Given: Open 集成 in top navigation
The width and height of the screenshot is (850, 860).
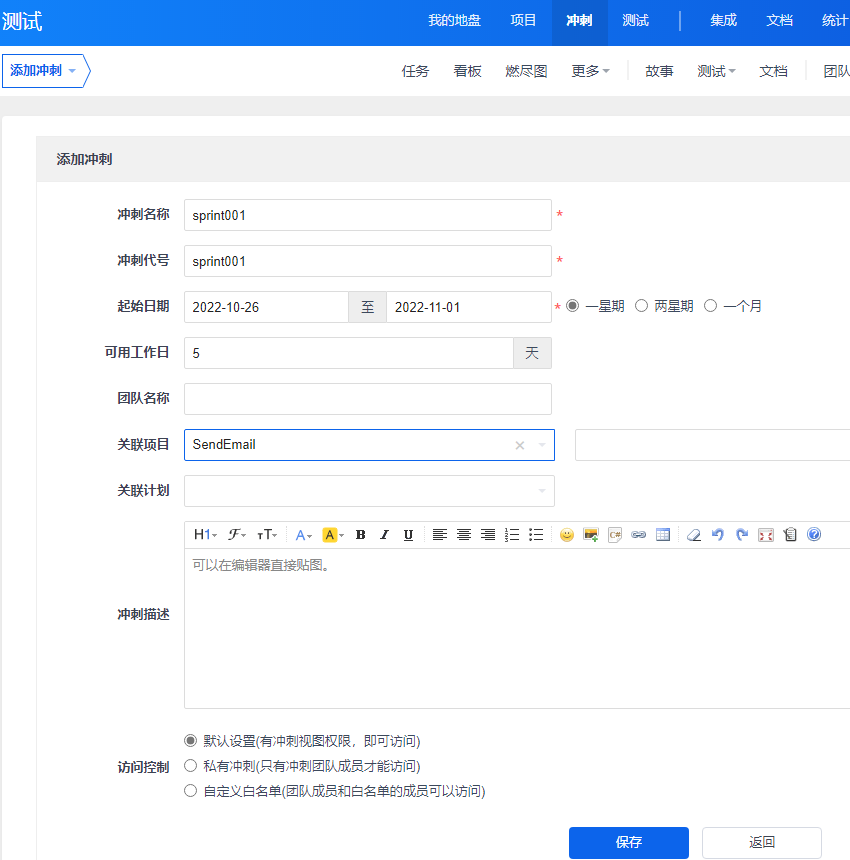Looking at the screenshot, I should (x=723, y=21).
